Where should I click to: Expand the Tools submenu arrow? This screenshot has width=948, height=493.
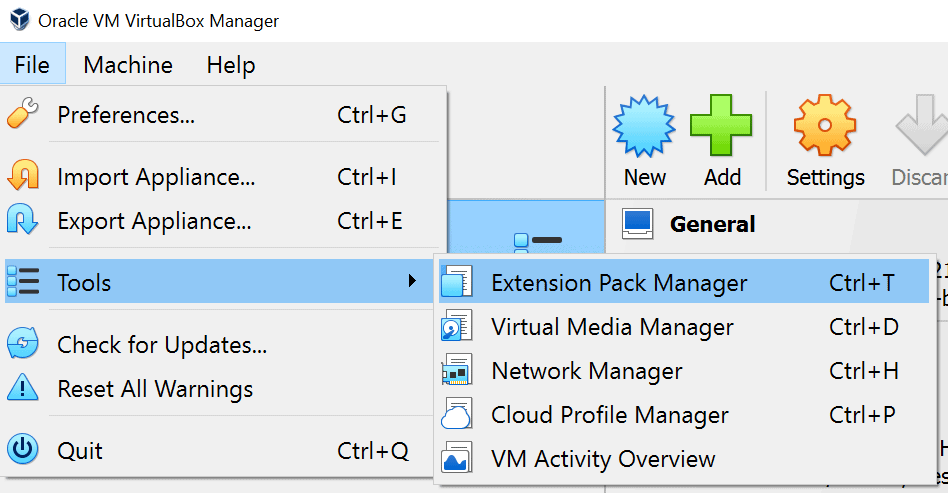pos(412,282)
